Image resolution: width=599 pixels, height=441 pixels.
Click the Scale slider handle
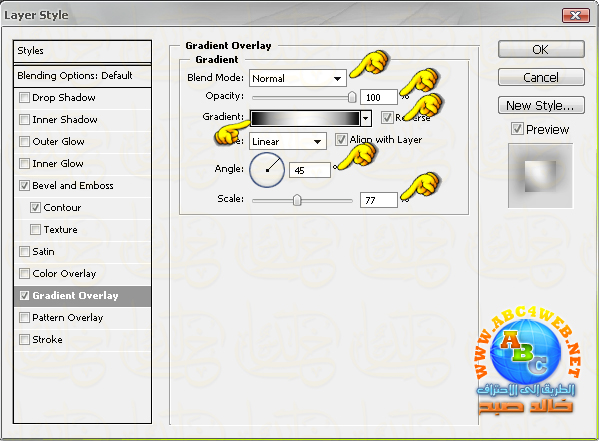[297, 200]
